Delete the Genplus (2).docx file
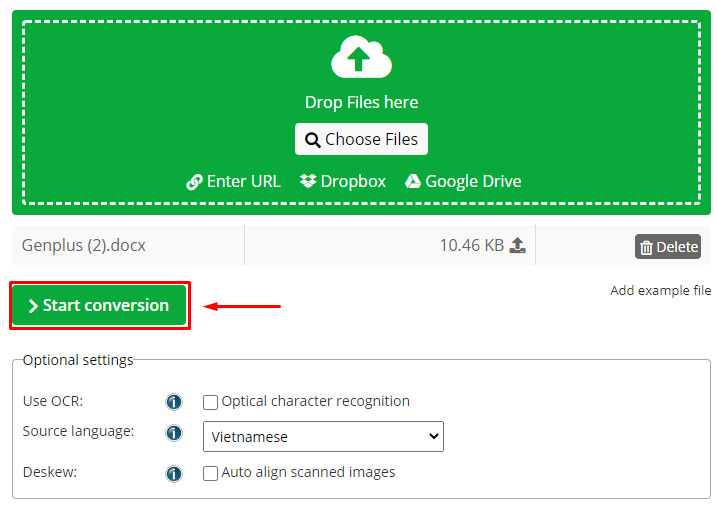The image size is (718, 509). (x=667, y=247)
